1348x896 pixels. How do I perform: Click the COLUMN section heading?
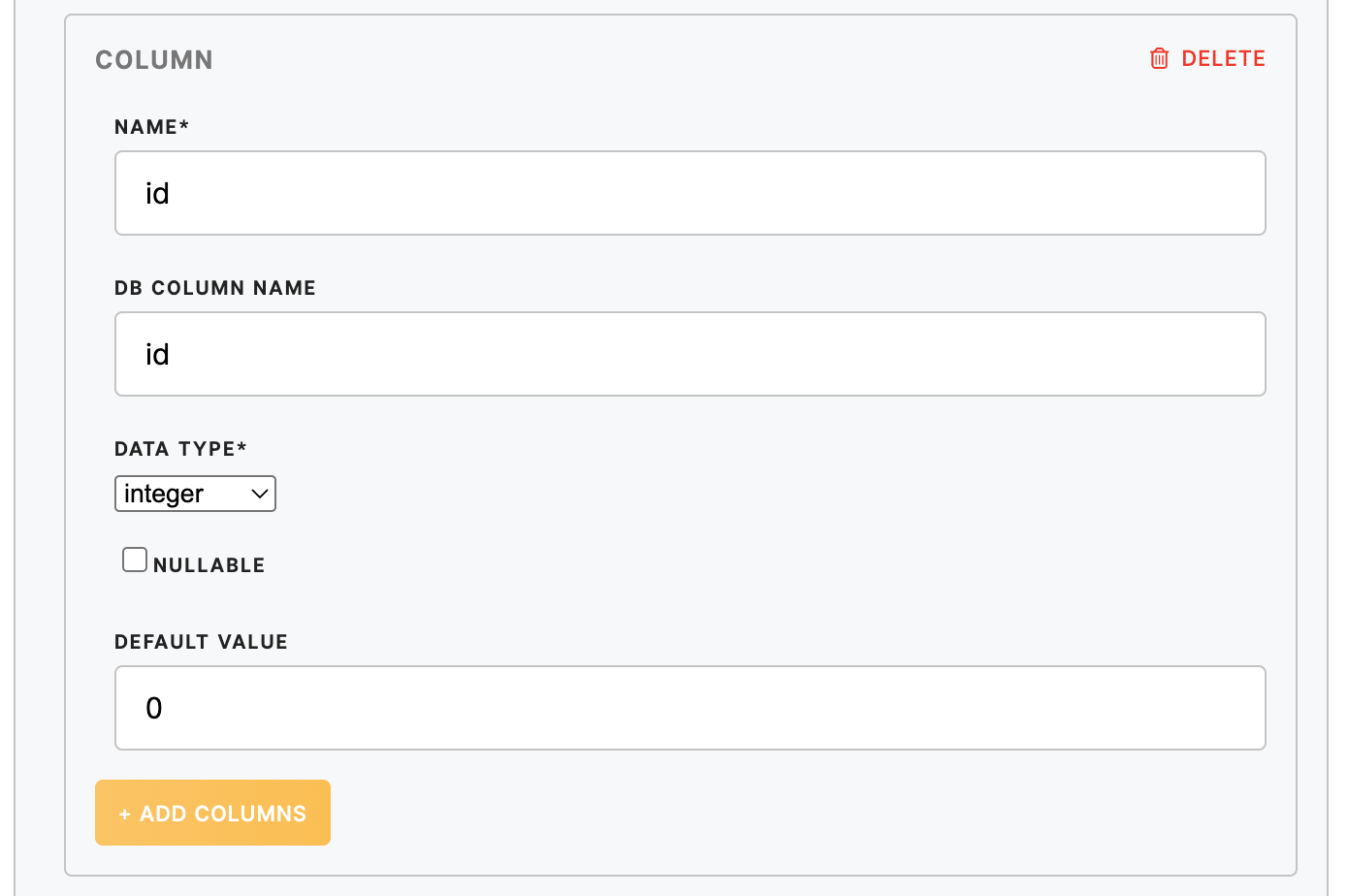[x=154, y=60]
